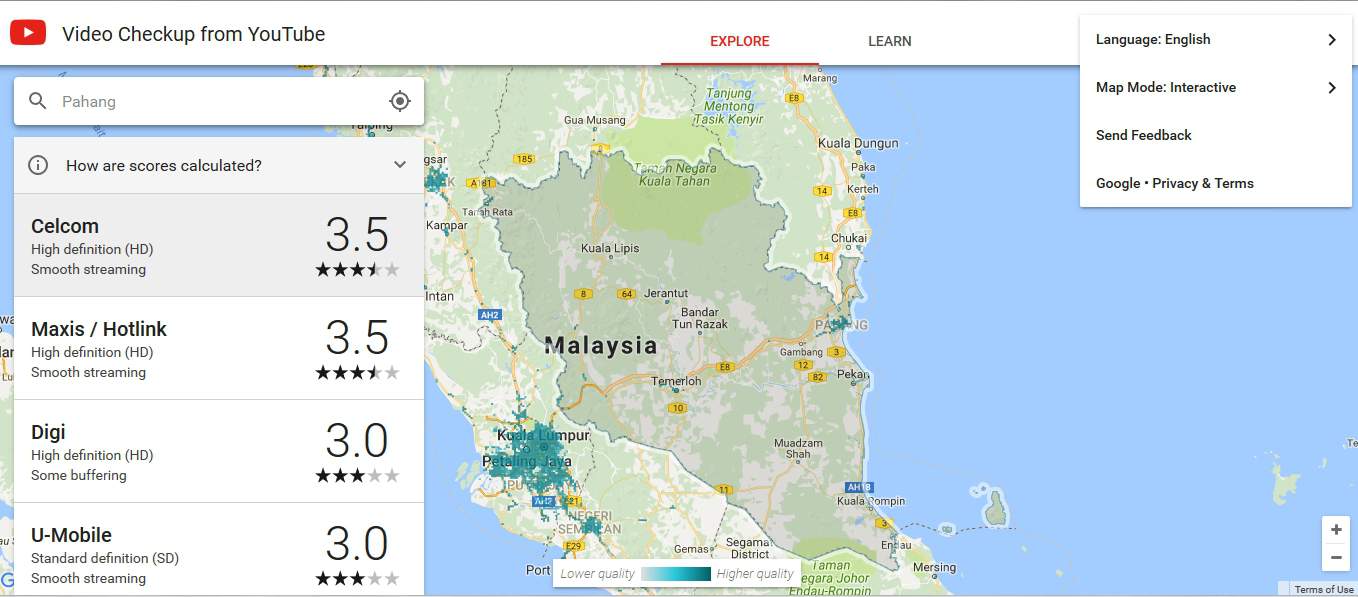Select Language: English menu item

[x=1216, y=40]
